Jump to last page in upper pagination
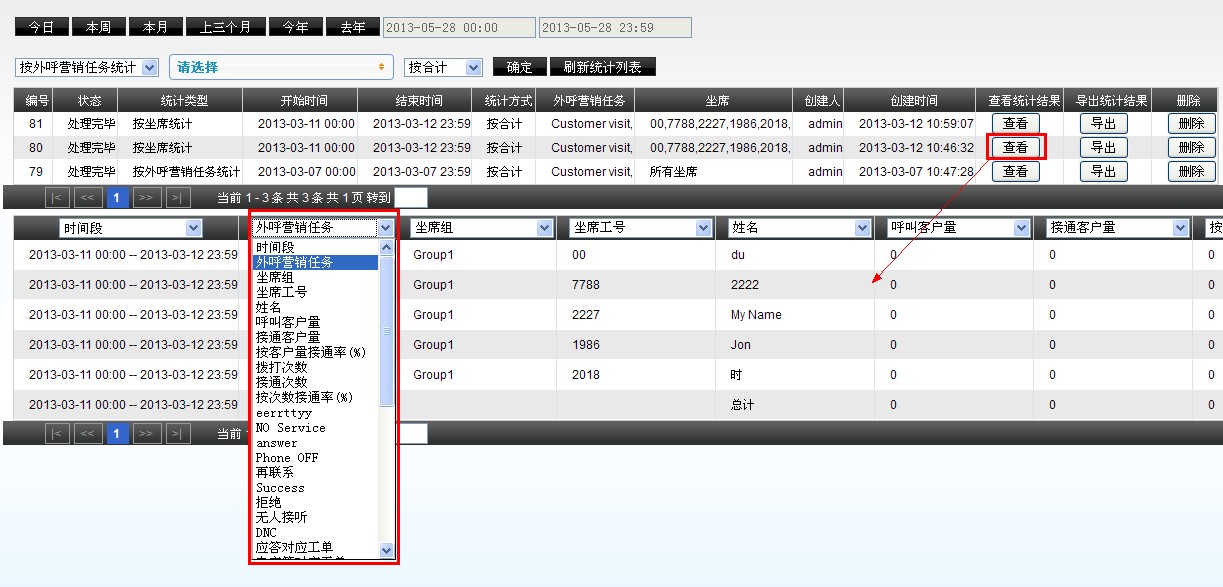 coord(177,198)
